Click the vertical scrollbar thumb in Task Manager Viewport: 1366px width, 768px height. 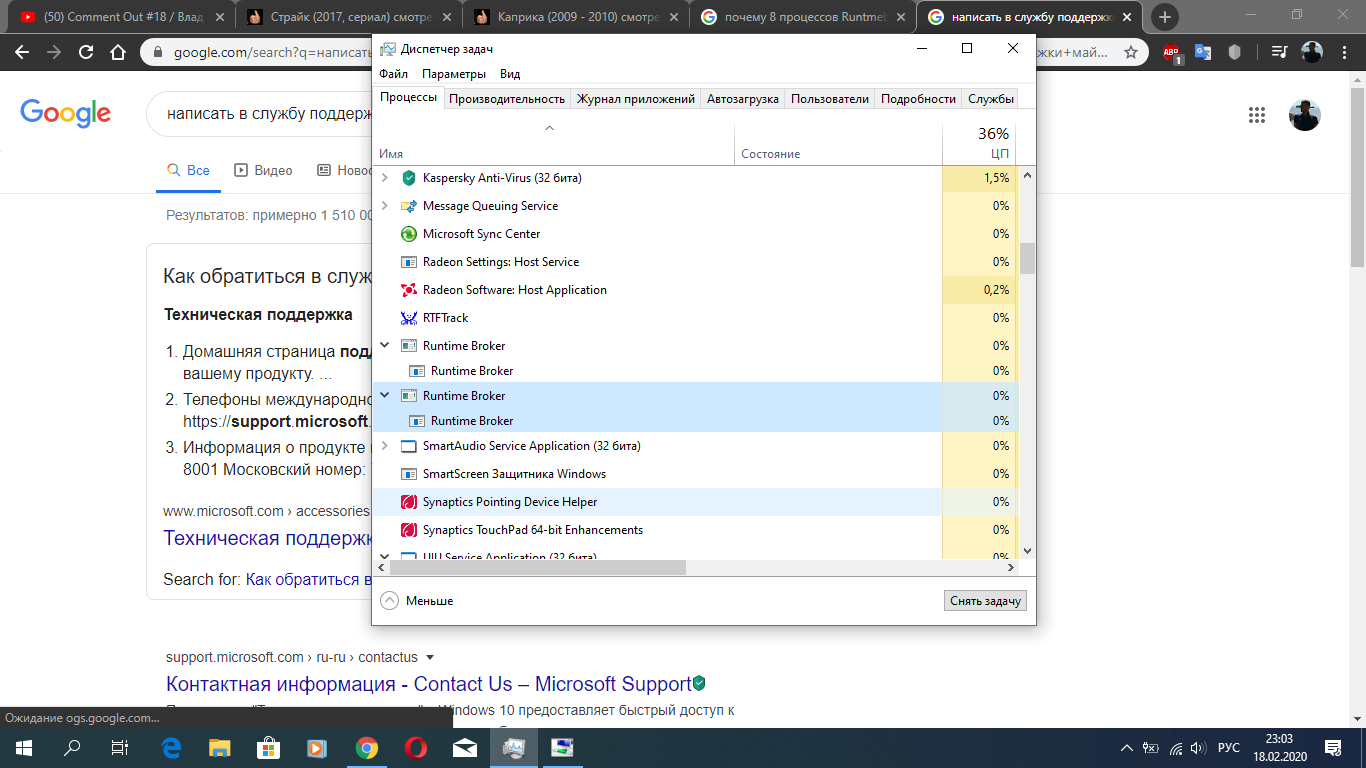pos(1027,258)
